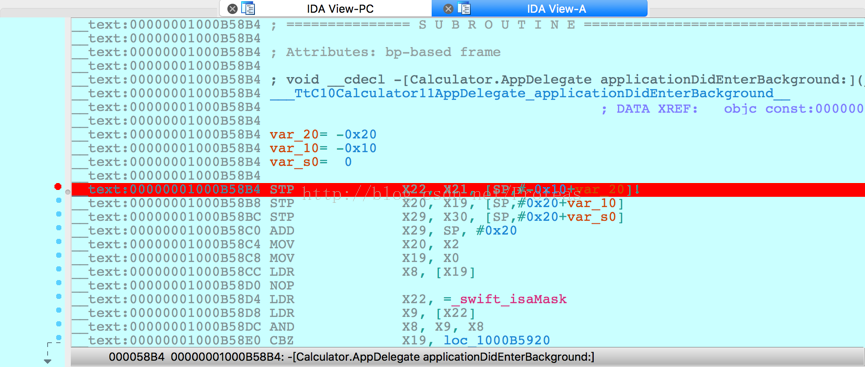Click the 'X8, [X19]' operand

(438, 272)
